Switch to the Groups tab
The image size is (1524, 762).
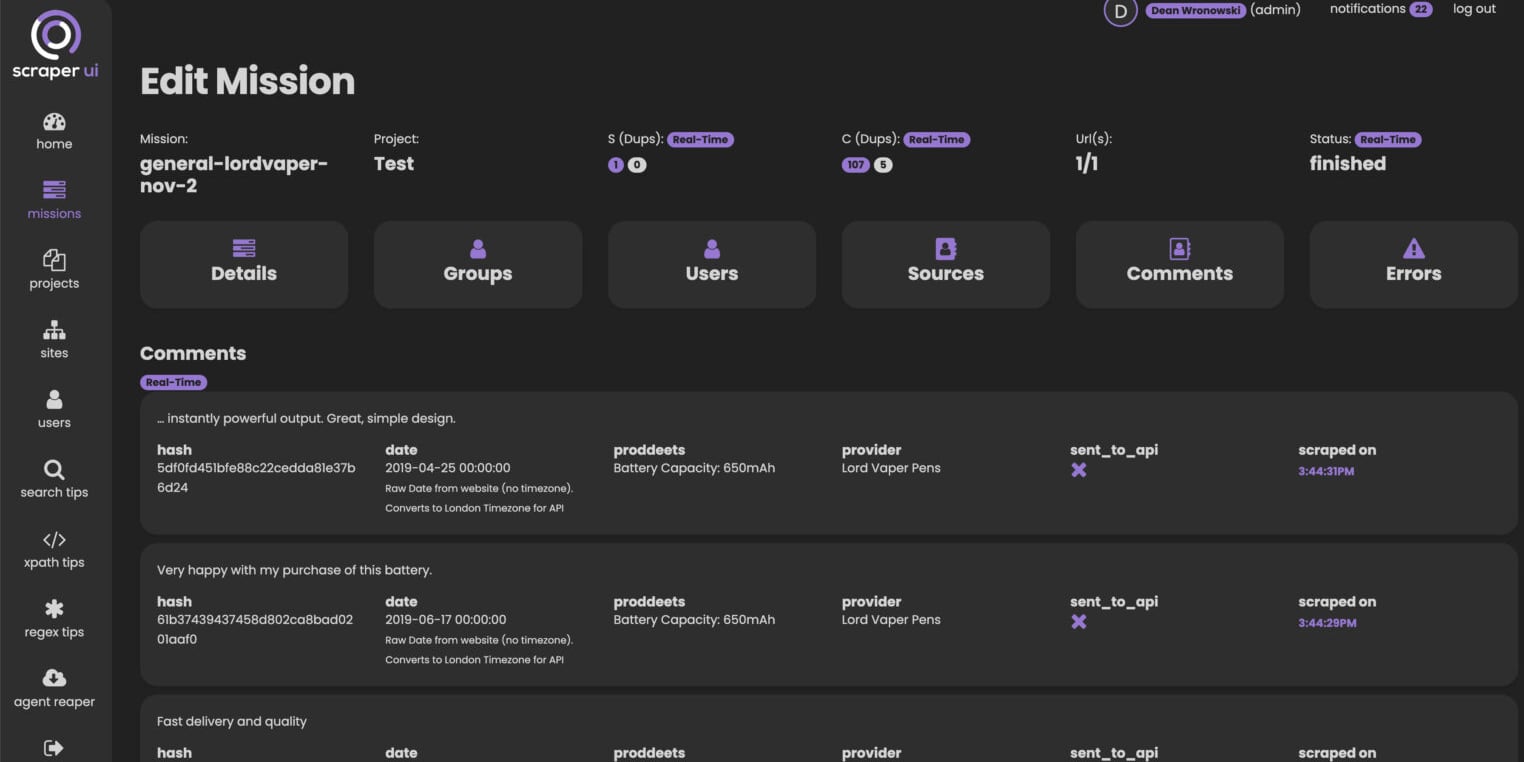(478, 264)
